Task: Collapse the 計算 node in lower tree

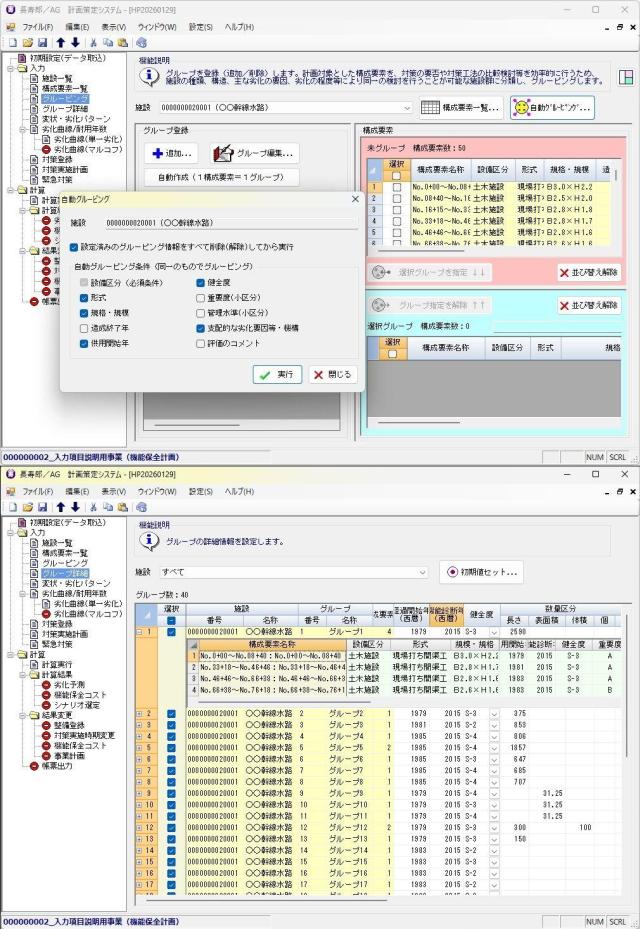Action: point(11,655)
